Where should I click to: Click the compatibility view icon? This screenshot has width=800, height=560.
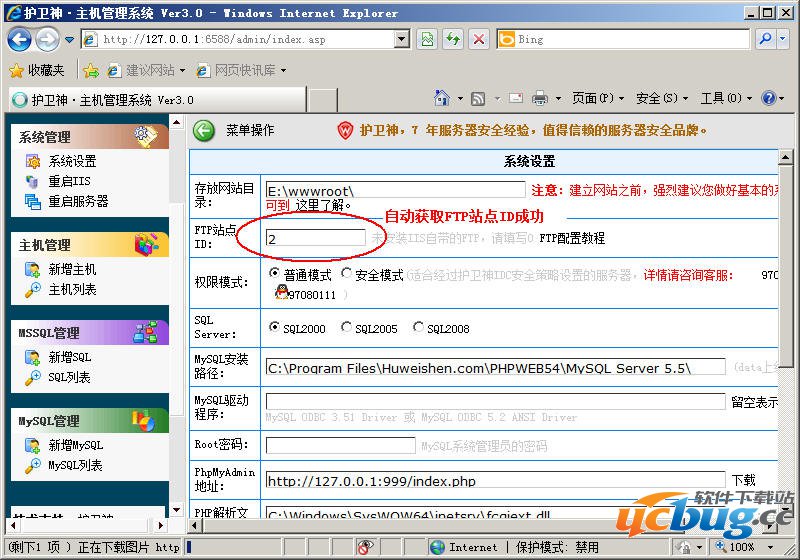427,39
